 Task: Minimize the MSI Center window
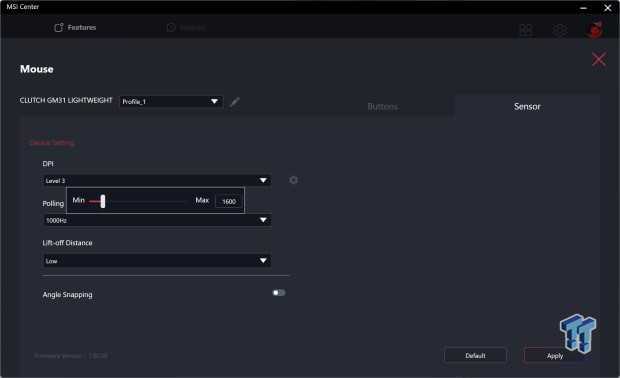pos(583,8)
